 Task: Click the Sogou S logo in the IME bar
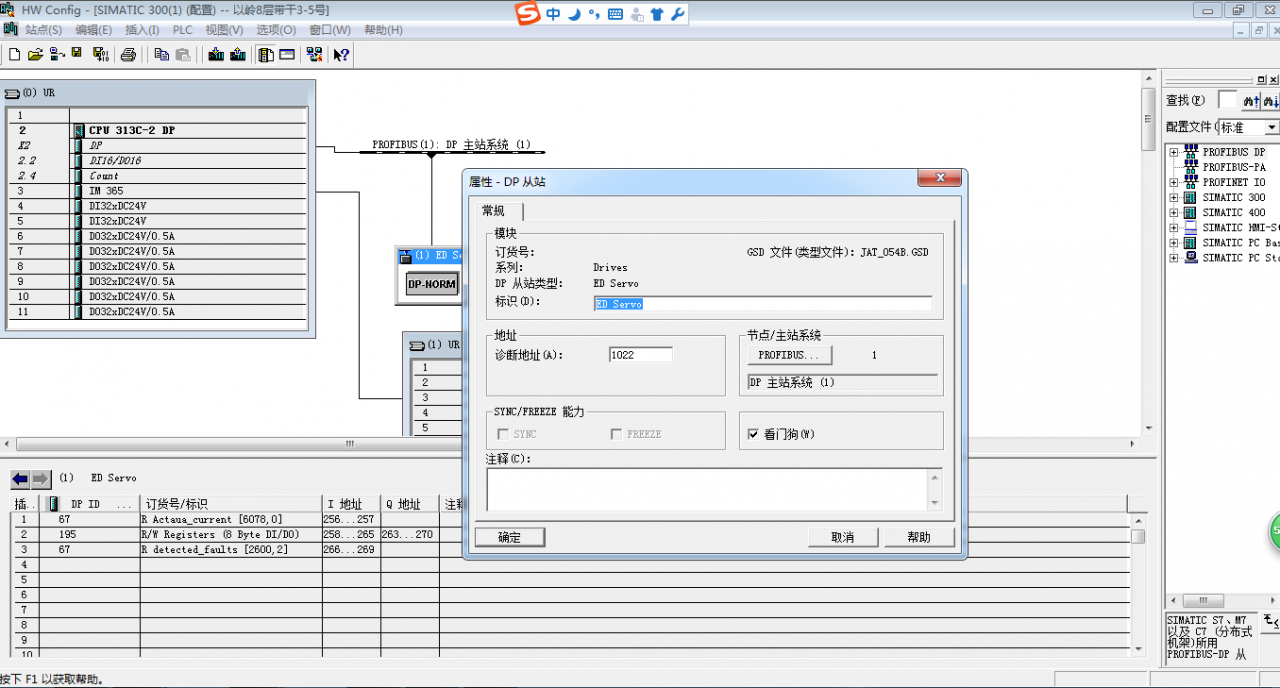pos(528,14)
